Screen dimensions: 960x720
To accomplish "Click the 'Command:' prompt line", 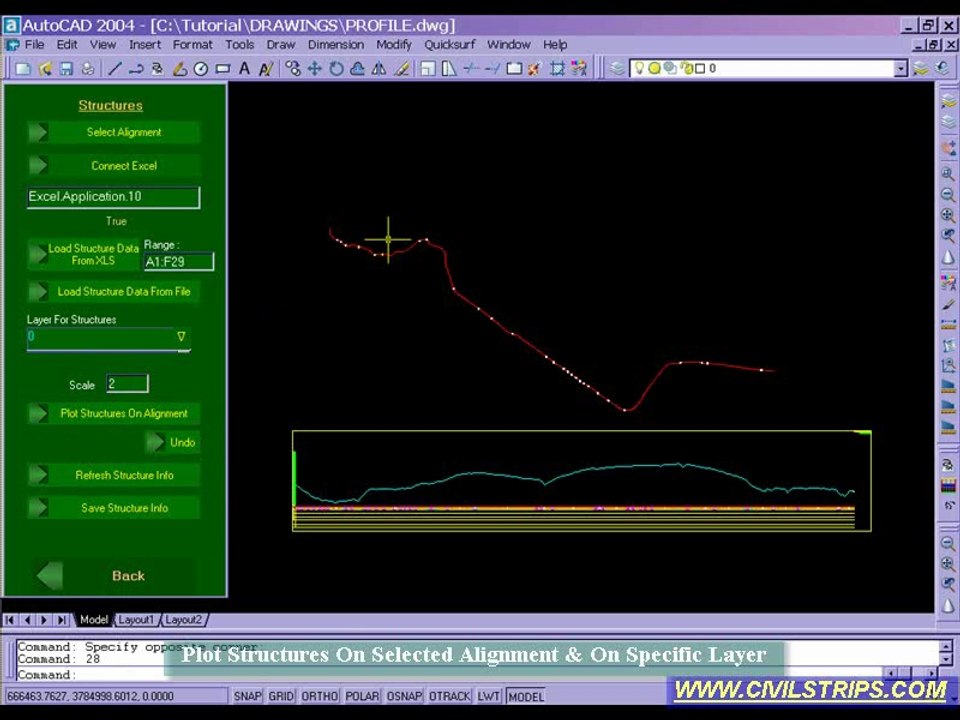I will [47, 675].
